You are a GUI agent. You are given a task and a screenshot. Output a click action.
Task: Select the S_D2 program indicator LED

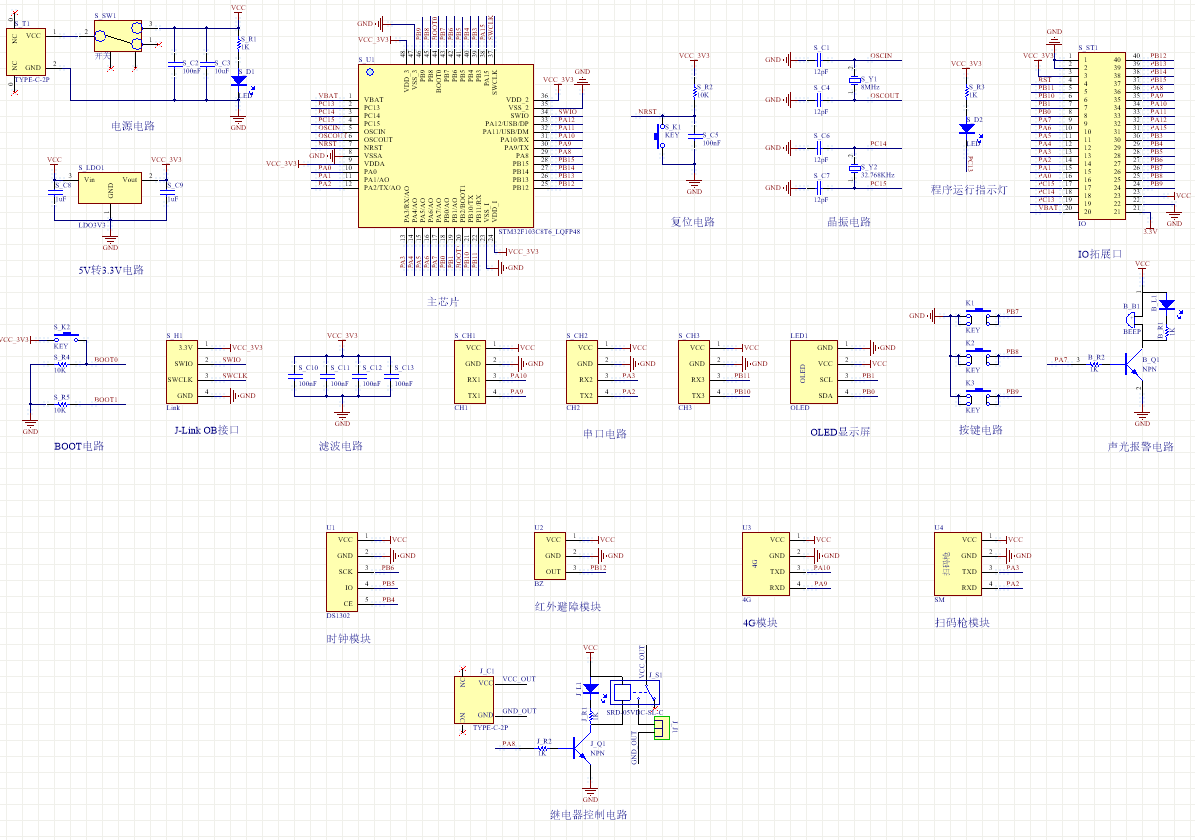[966, 130]
